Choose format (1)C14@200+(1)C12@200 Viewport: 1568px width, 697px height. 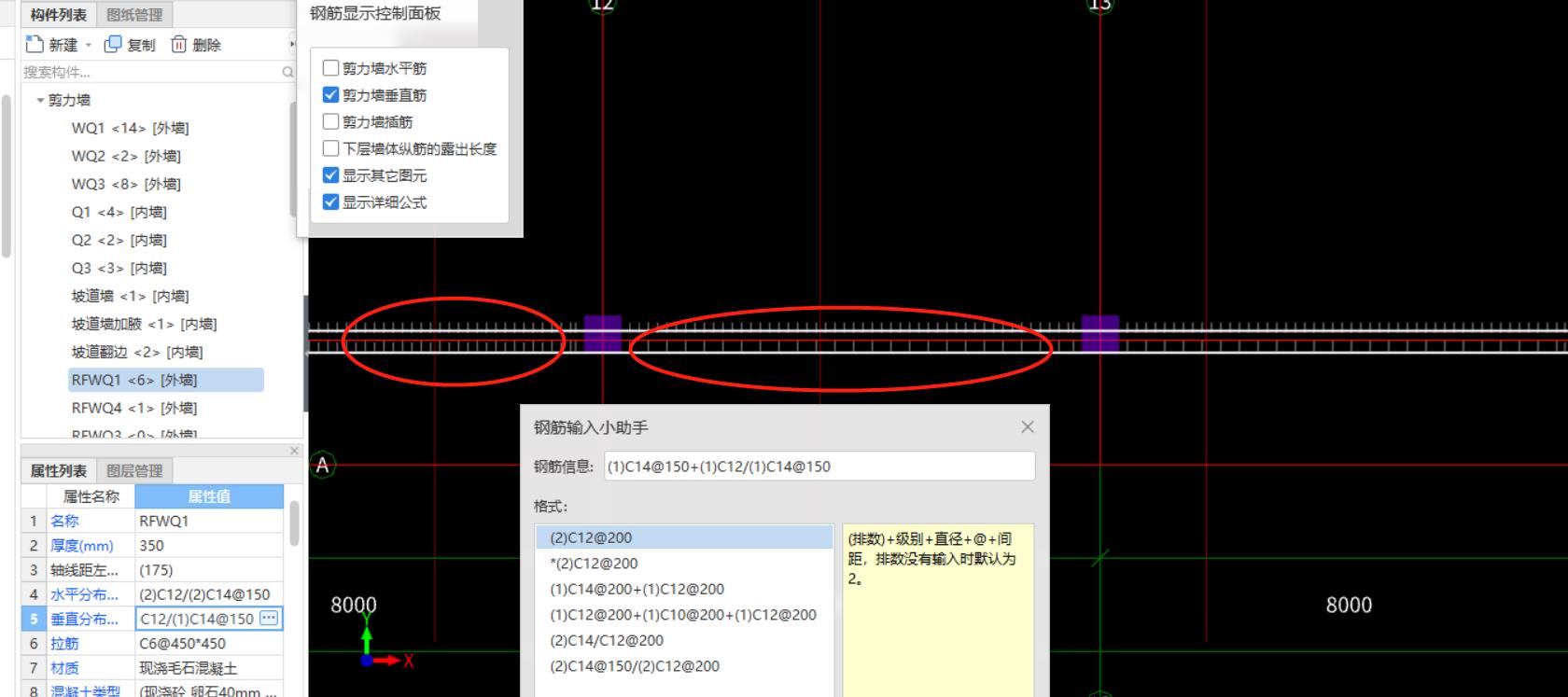[684, 589]
